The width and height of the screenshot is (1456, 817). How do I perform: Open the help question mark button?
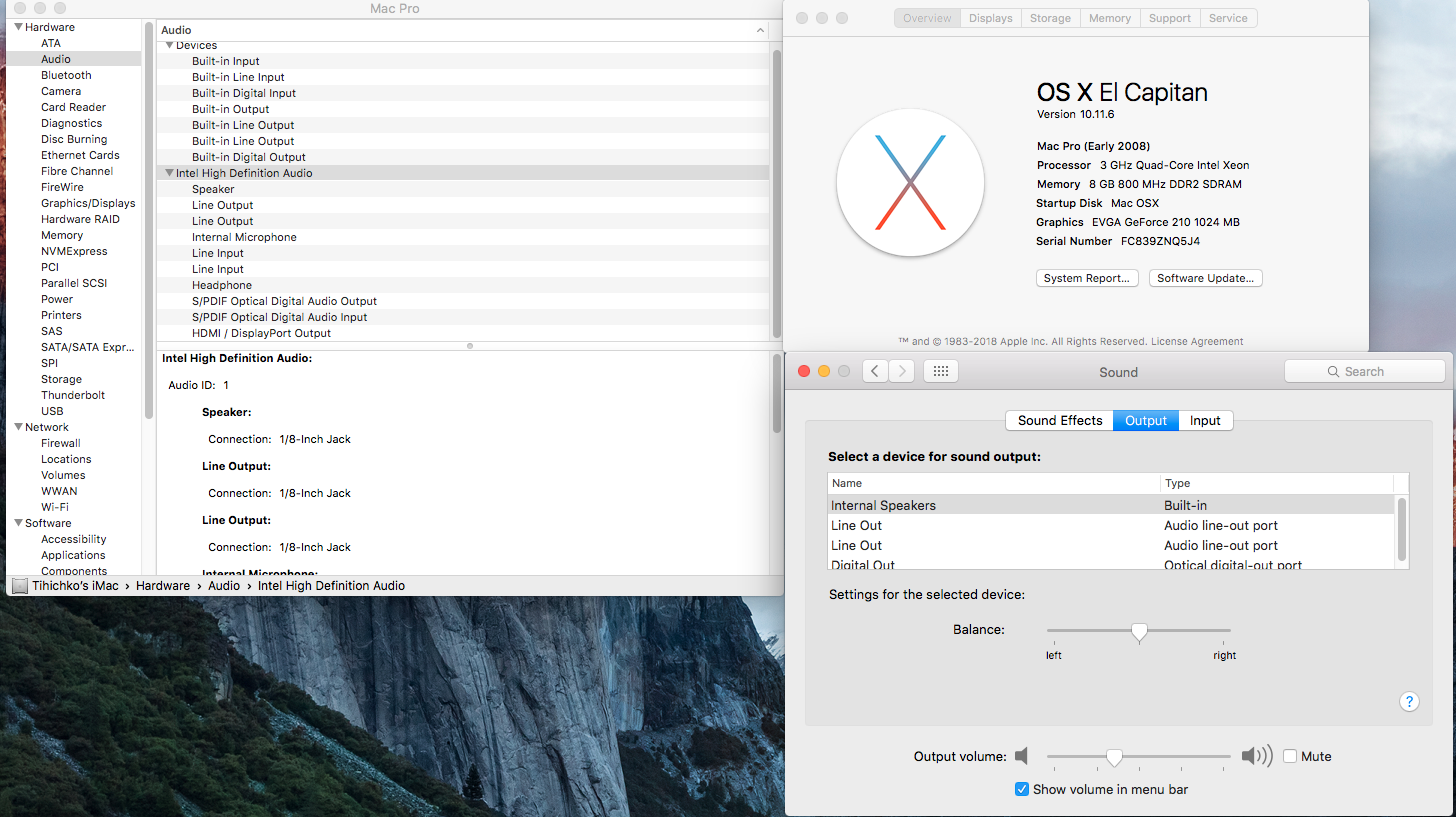1408,702
